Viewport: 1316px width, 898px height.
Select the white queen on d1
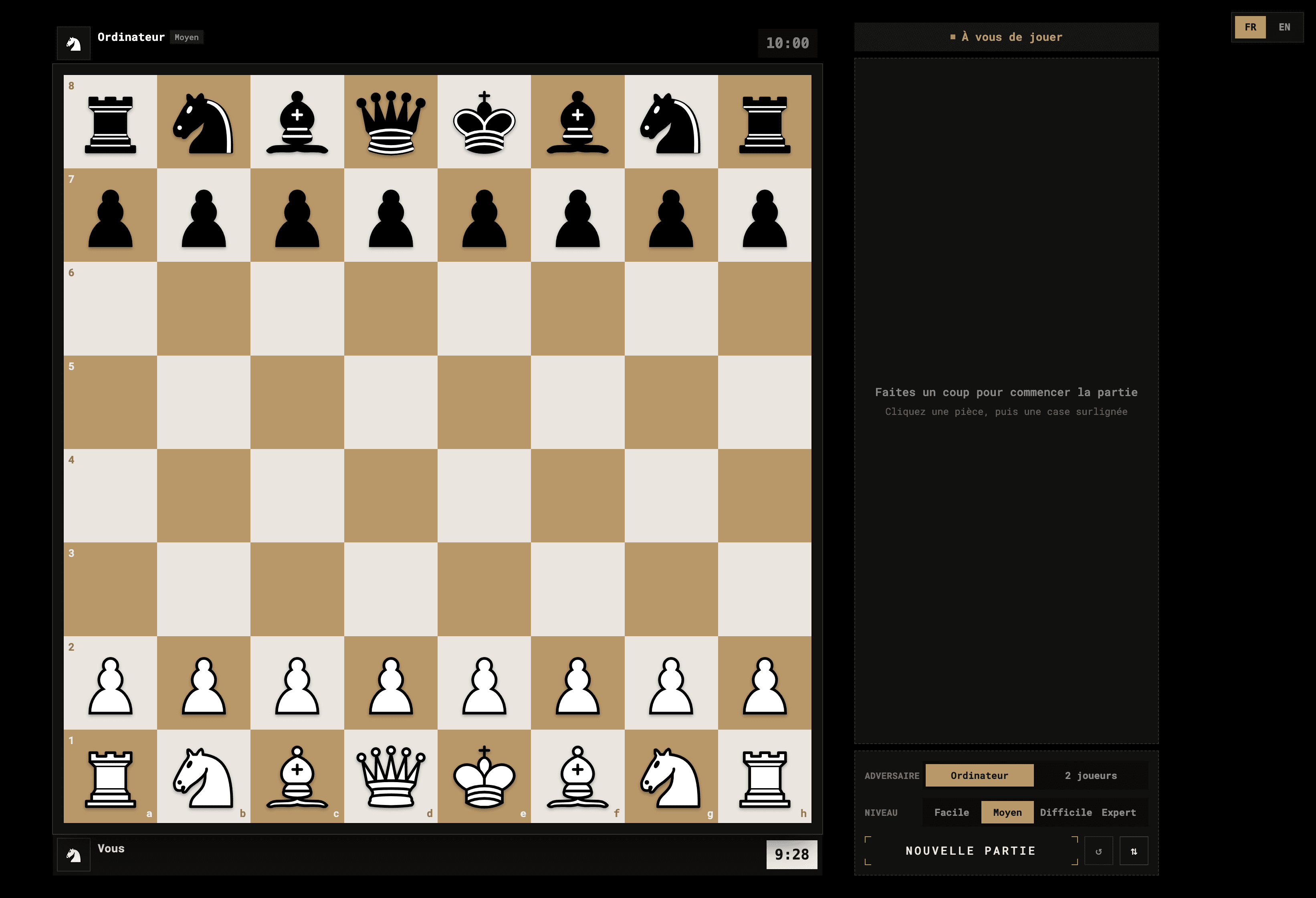click(391, 776)
